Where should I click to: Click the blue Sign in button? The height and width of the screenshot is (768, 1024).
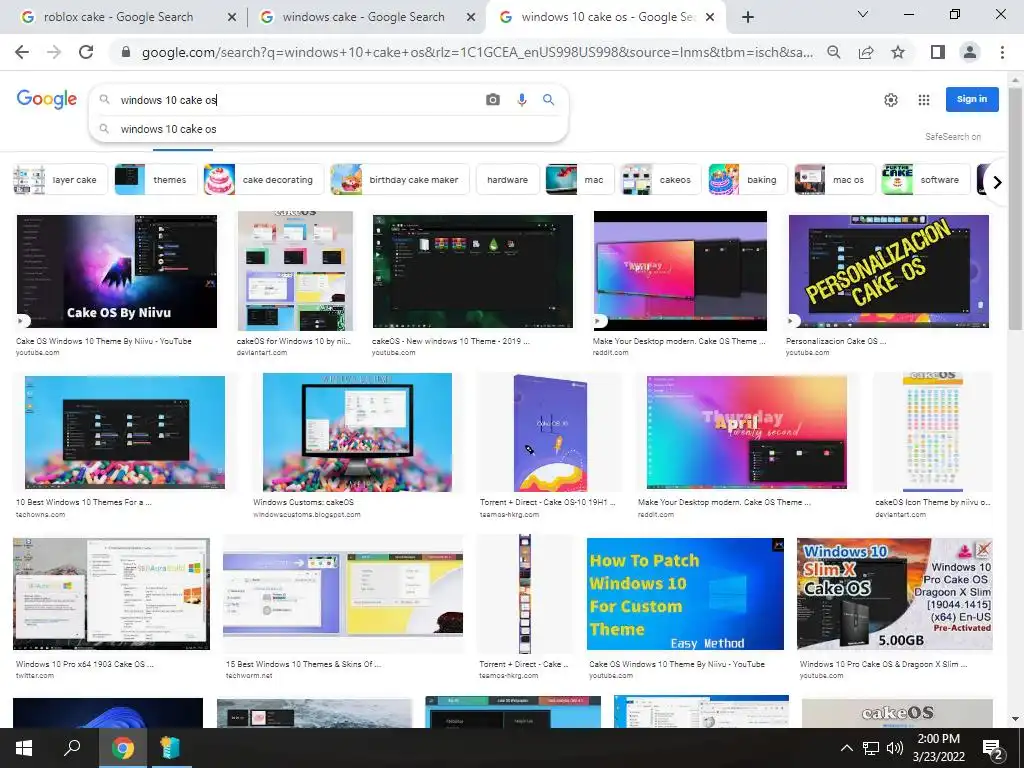click(x=972, y=99)
